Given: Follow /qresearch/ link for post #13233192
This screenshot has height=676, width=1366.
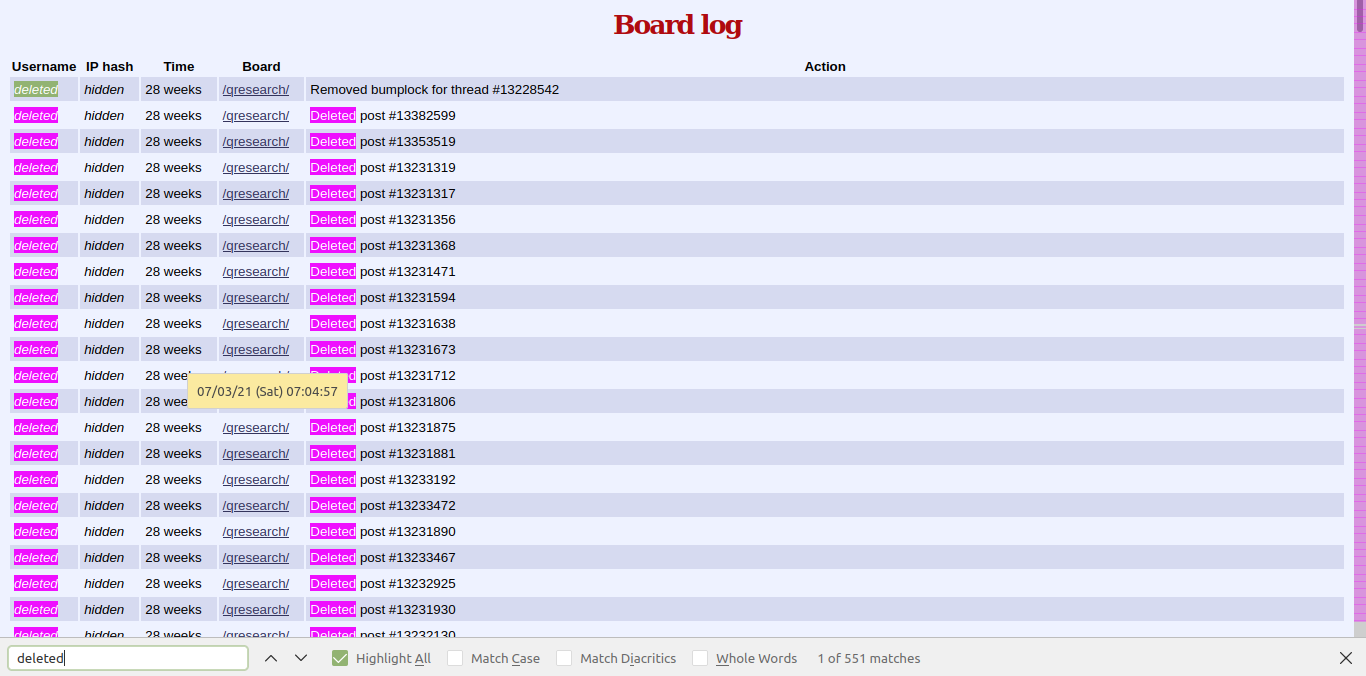Looking at the screenshot, I should 256,480.
